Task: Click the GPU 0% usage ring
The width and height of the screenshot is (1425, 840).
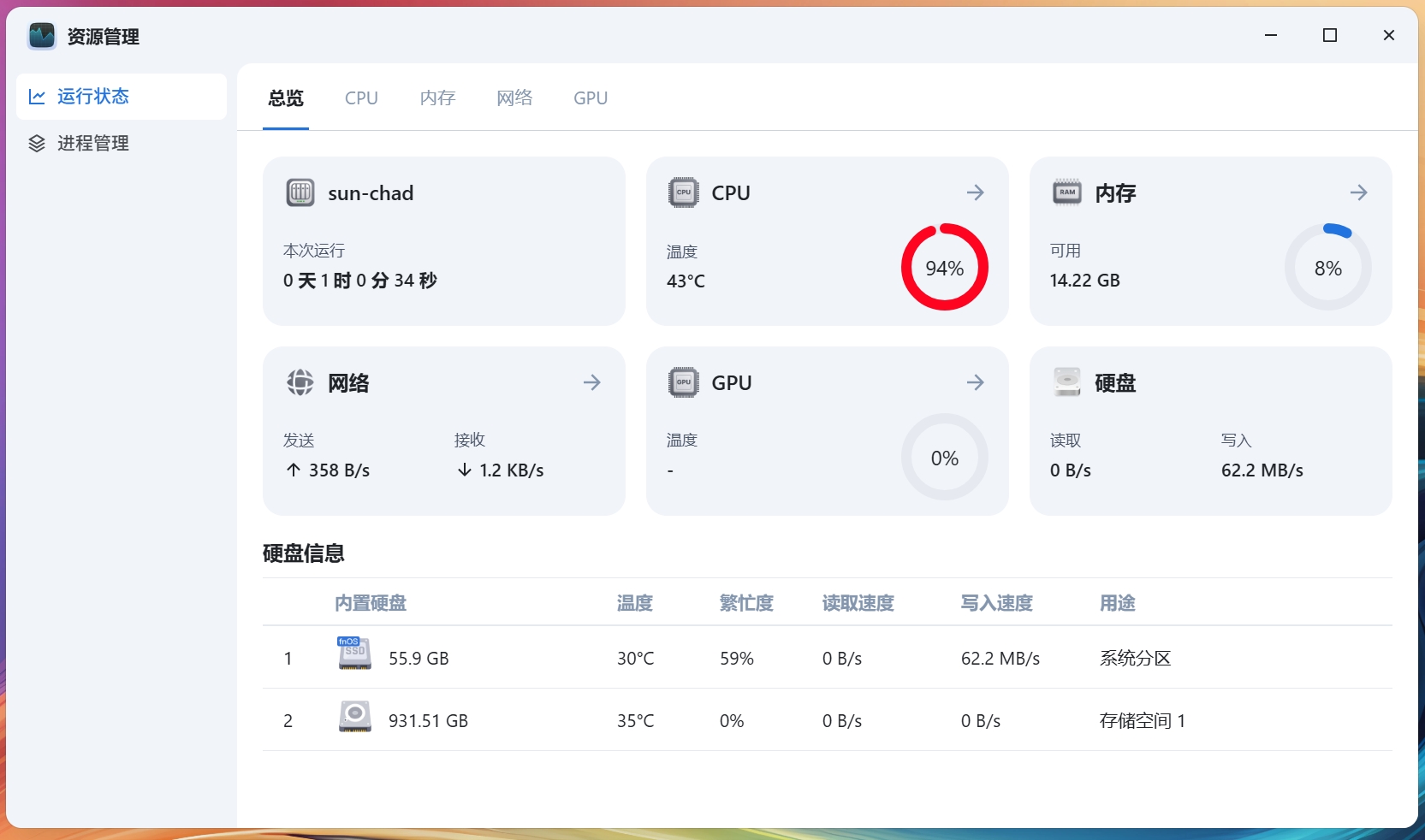Action: point(945,457)
